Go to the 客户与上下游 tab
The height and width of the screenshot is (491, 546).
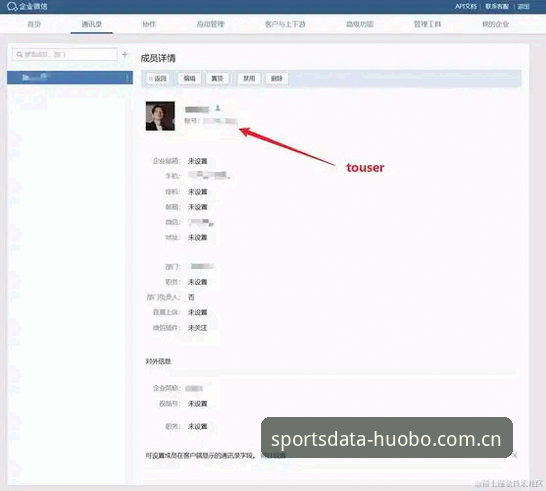point(285,24)
